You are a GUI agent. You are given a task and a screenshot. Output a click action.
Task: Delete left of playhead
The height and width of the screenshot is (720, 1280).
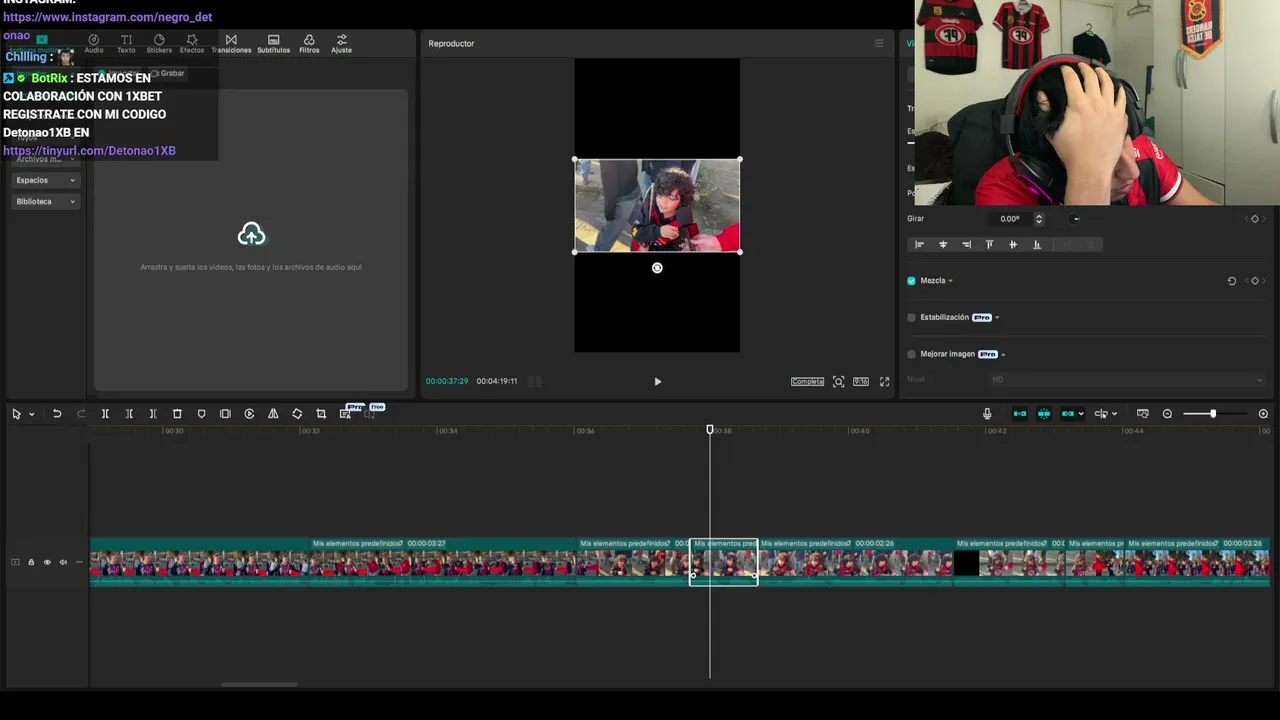point(129,414)
